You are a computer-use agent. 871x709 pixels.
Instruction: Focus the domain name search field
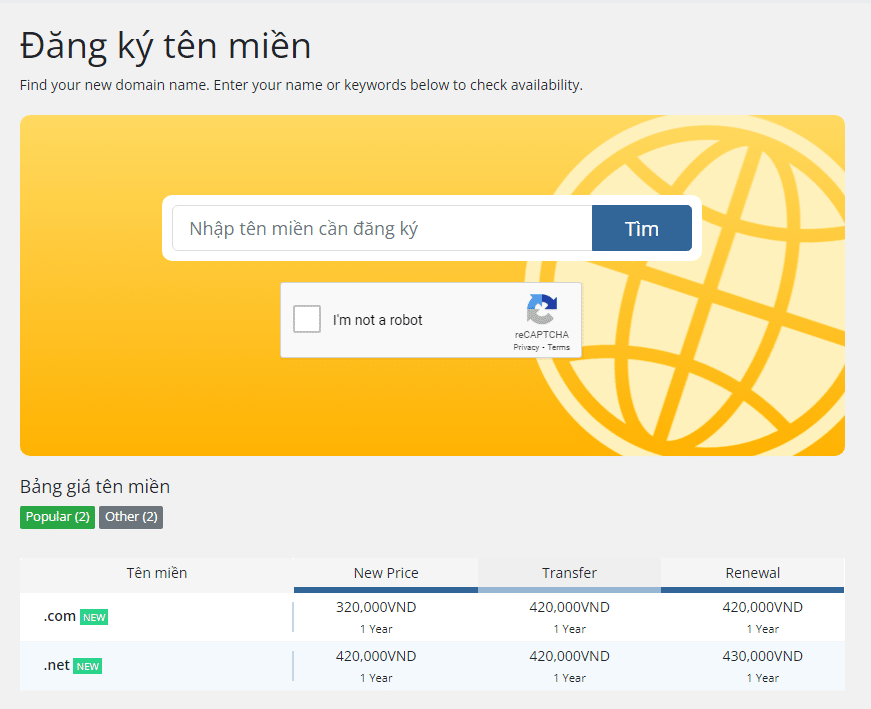point(382,228)
